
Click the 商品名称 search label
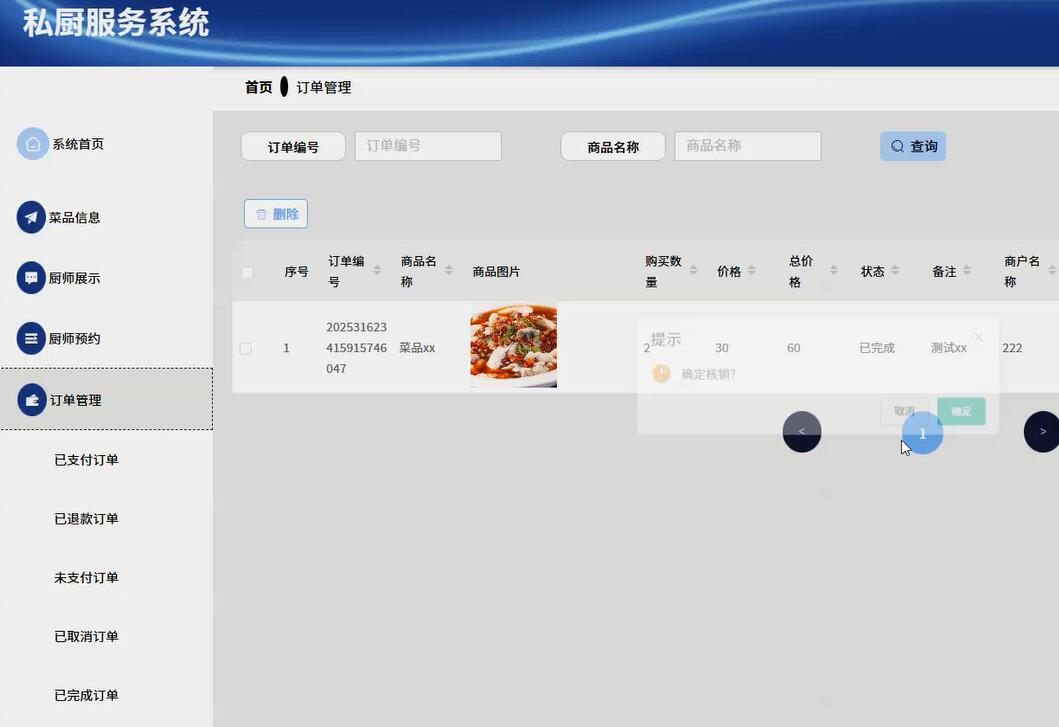(x=613, y=147)
